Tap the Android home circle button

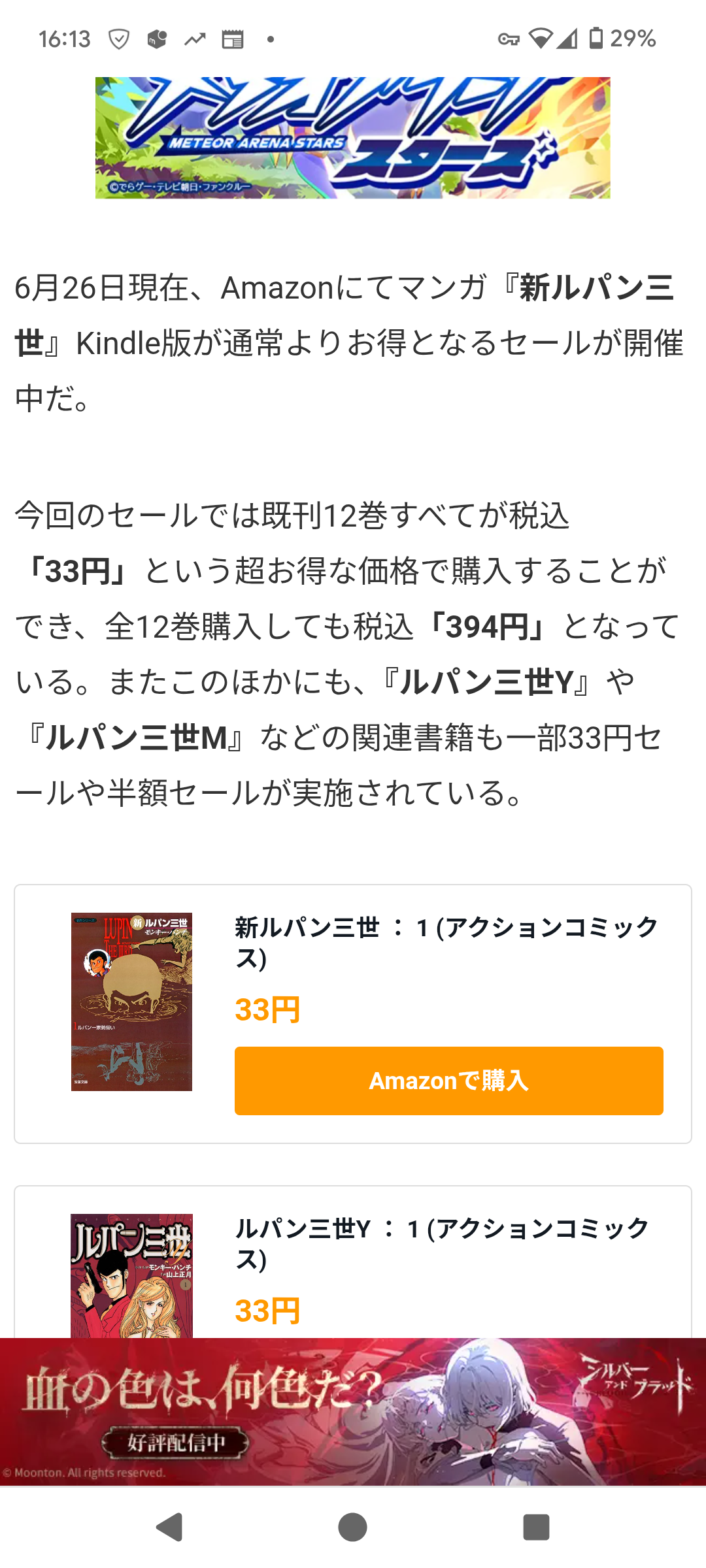coord(353,1527)
